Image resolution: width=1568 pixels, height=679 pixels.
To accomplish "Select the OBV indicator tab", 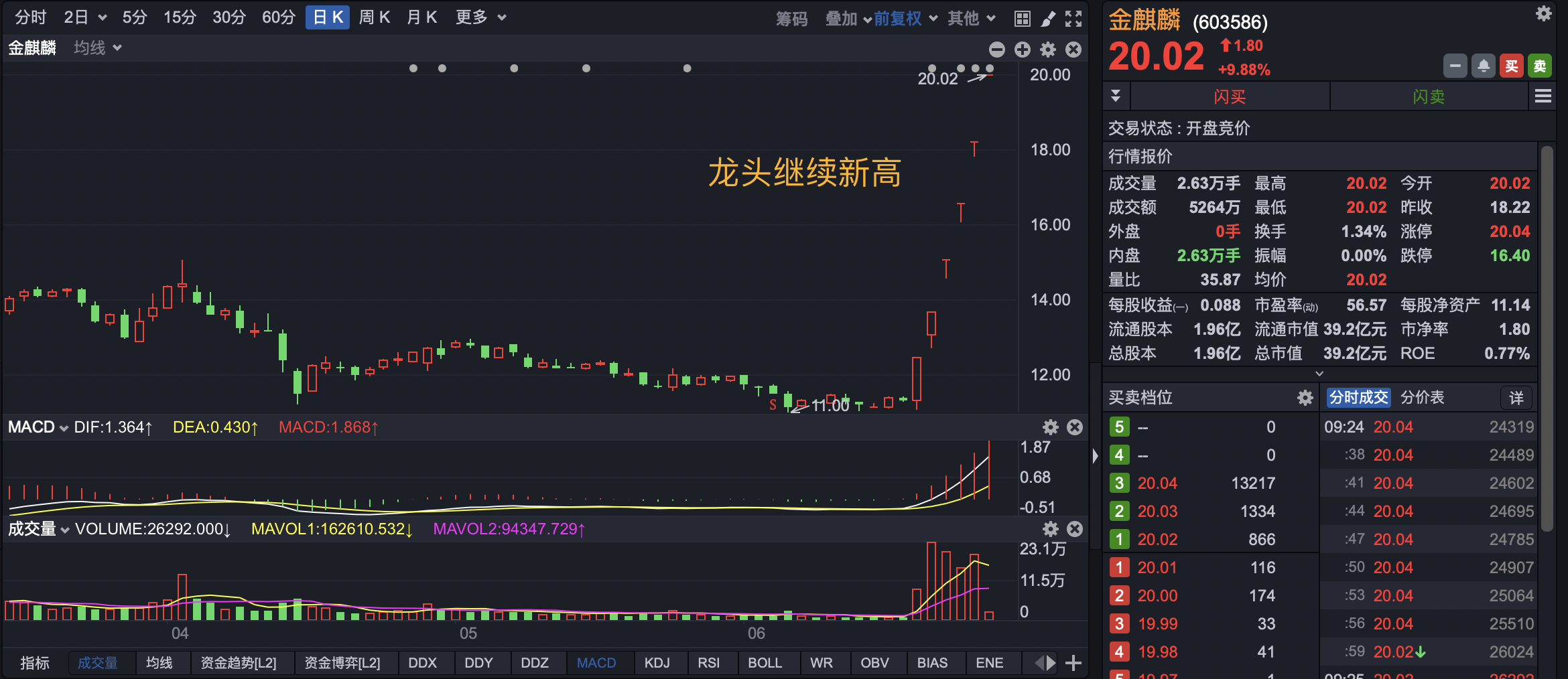I will pyautogui.click(x=874, y=663).
